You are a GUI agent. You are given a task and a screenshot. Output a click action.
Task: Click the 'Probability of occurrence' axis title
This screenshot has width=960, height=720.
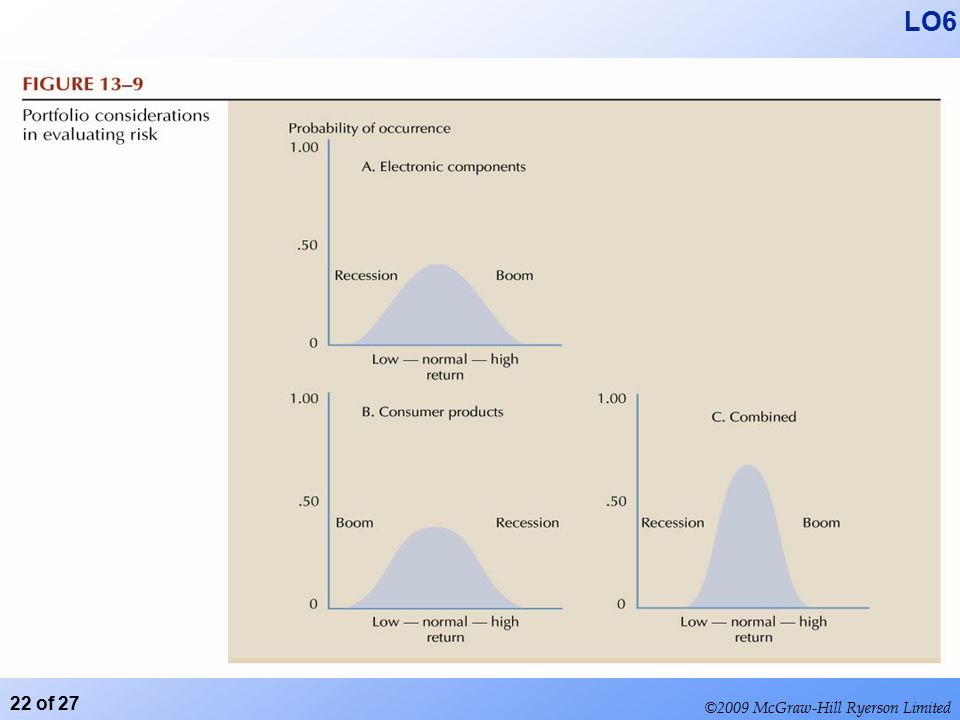pyautogui.click(x=369, y=129)
